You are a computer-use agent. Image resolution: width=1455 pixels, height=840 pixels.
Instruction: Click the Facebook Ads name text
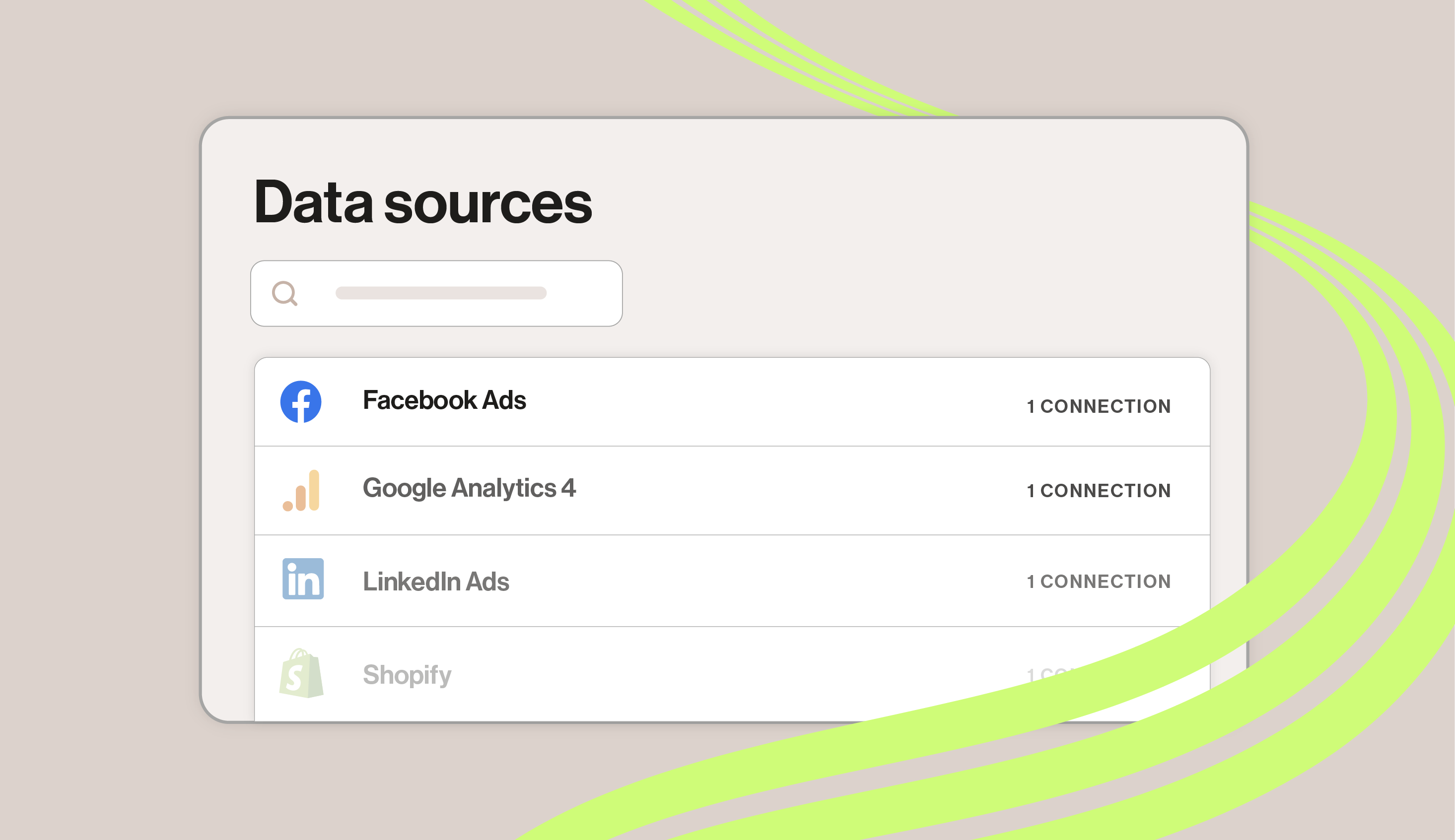[444, 400]
